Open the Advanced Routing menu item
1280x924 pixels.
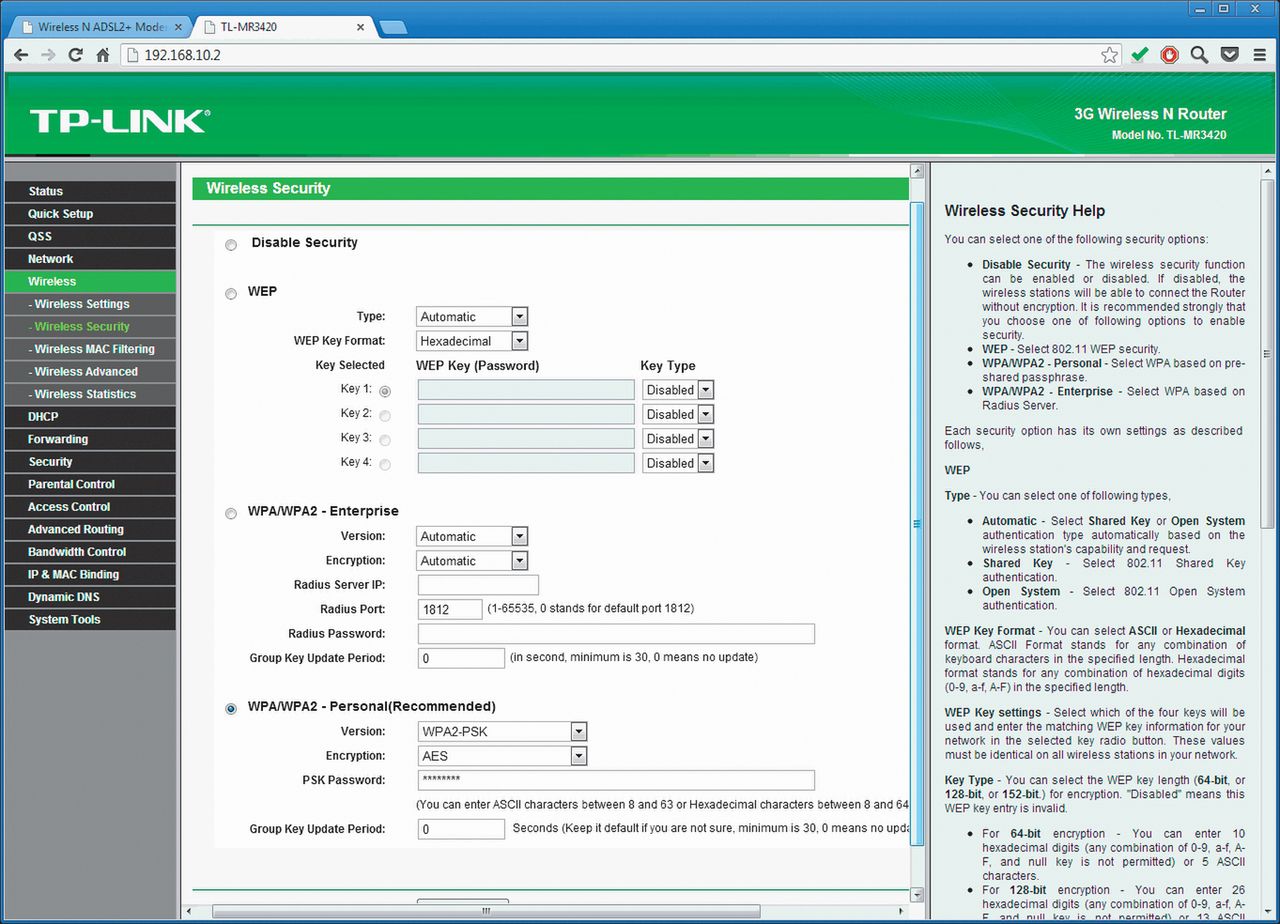(x=90, y=529)
